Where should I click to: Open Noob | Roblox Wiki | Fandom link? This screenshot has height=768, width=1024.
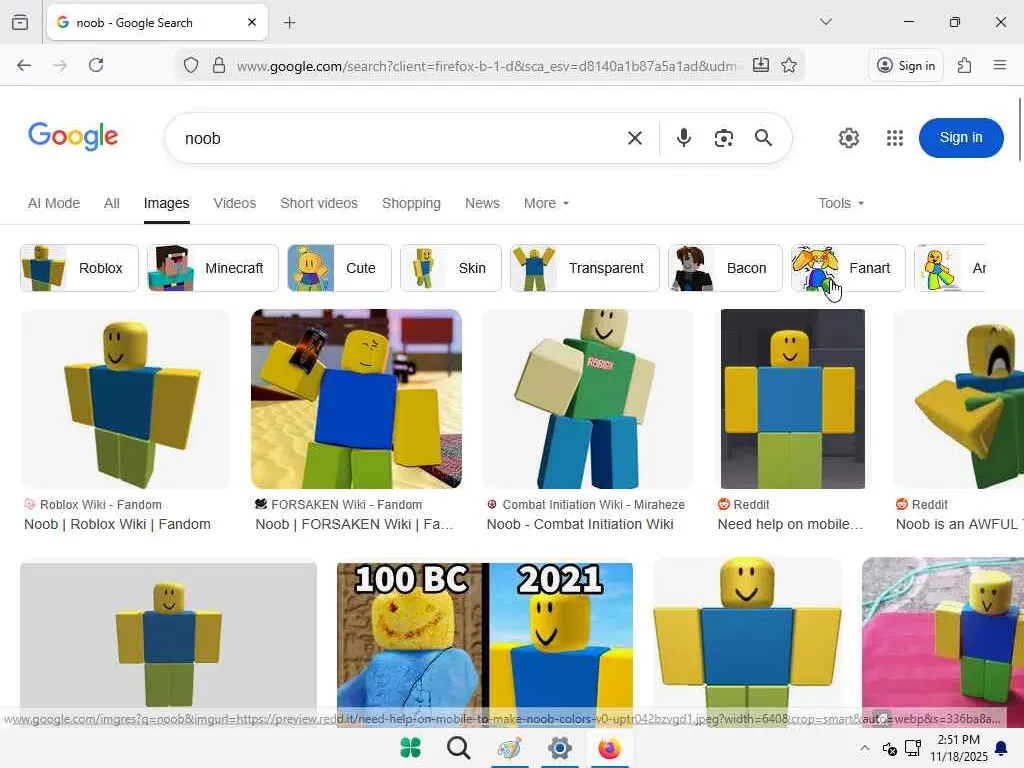118,524
